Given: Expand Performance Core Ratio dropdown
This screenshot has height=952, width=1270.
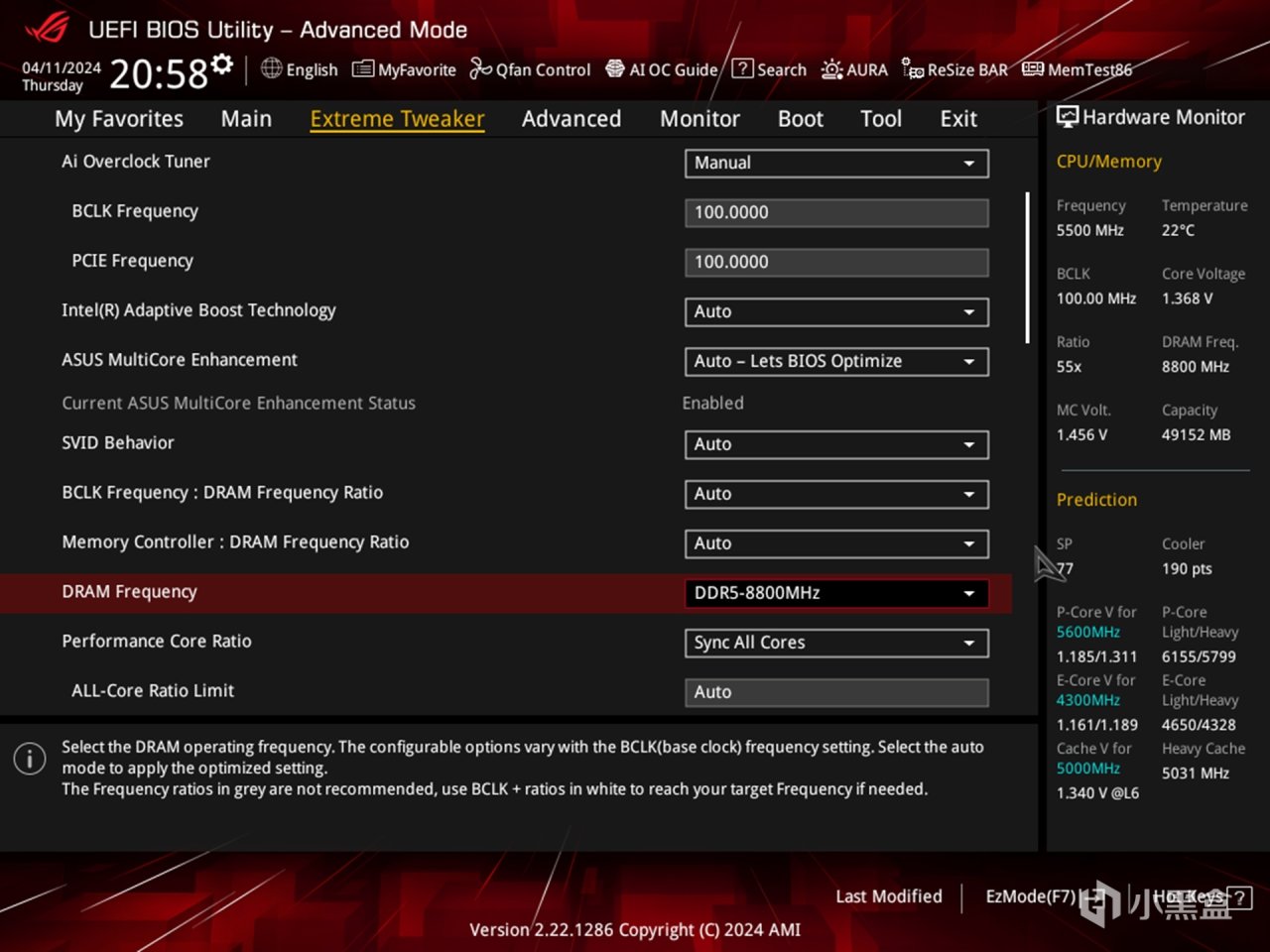Looking at the screenshot, I should click(836, 643).
